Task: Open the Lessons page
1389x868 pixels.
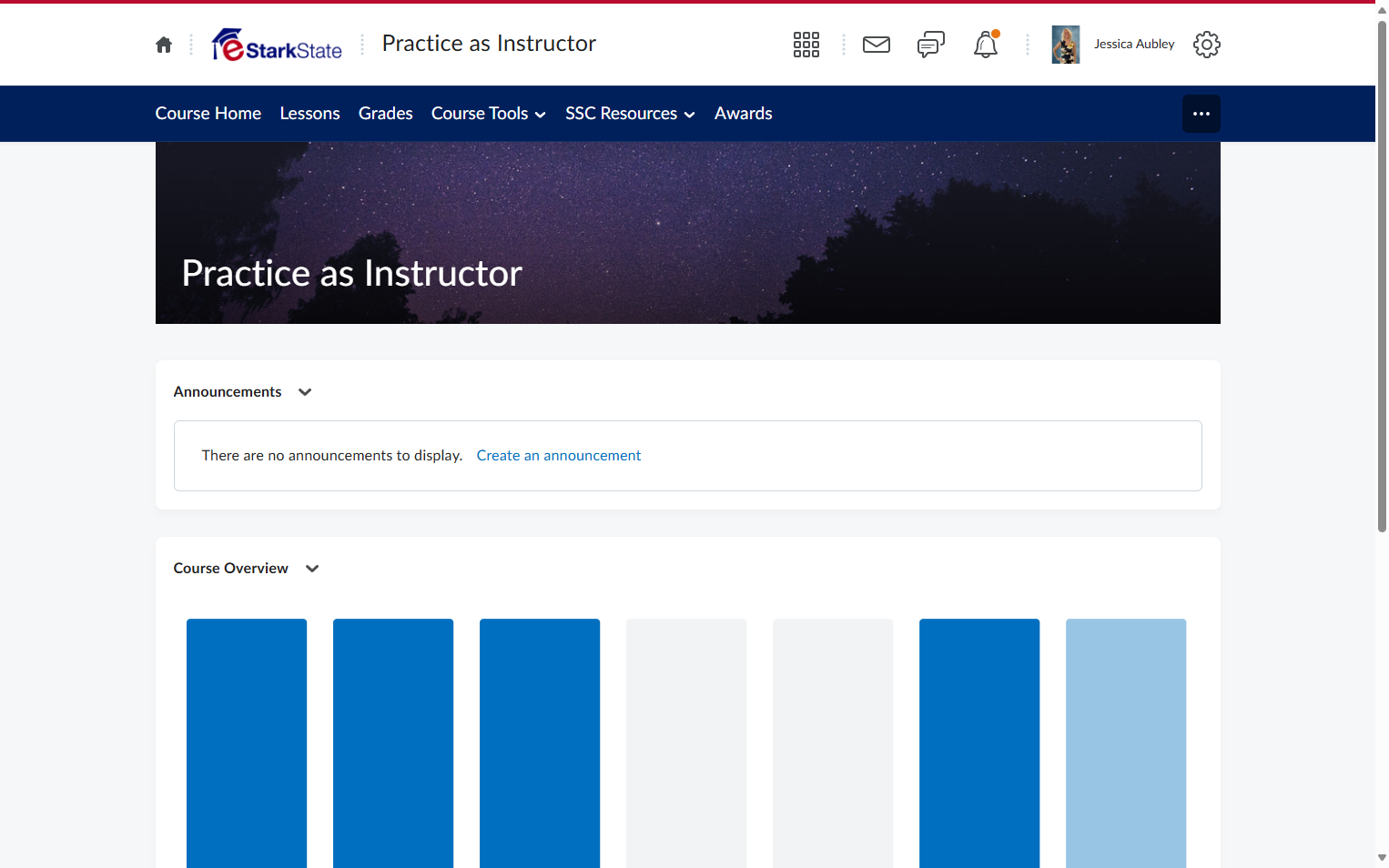Action: click(x=310, y=114)
